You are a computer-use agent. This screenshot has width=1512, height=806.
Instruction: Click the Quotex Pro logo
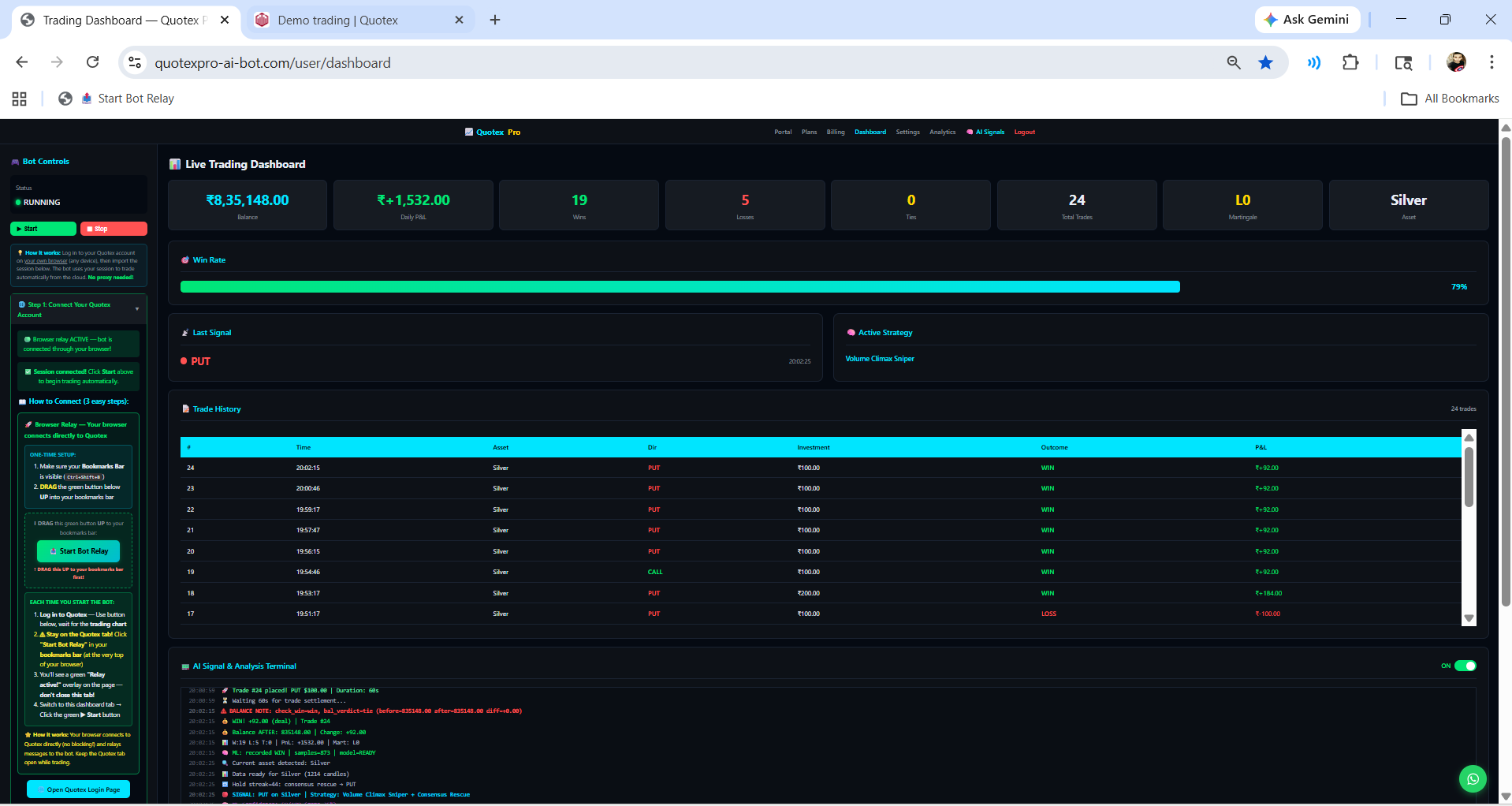(x=493, y=132)
